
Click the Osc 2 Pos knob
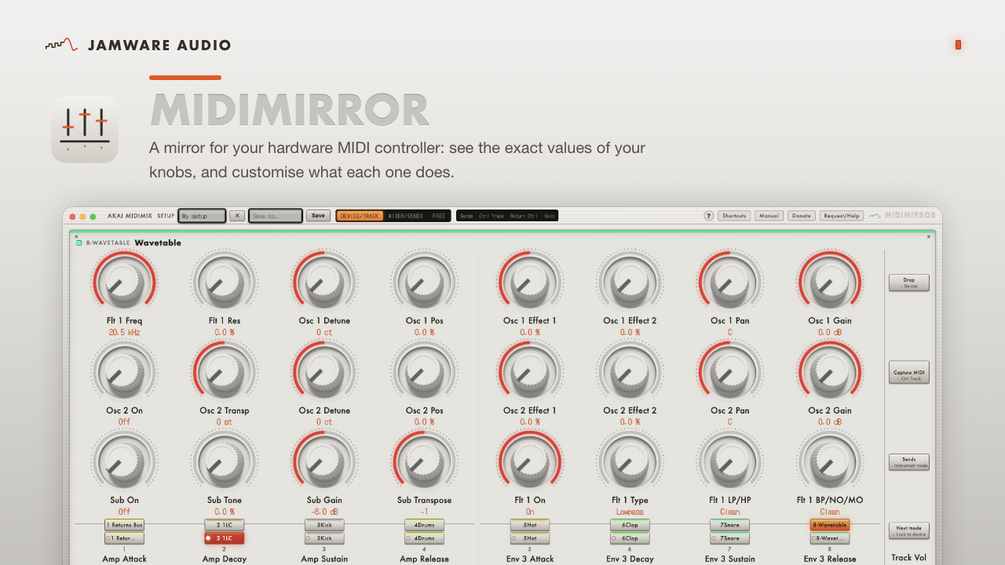[x=424, y=372]
